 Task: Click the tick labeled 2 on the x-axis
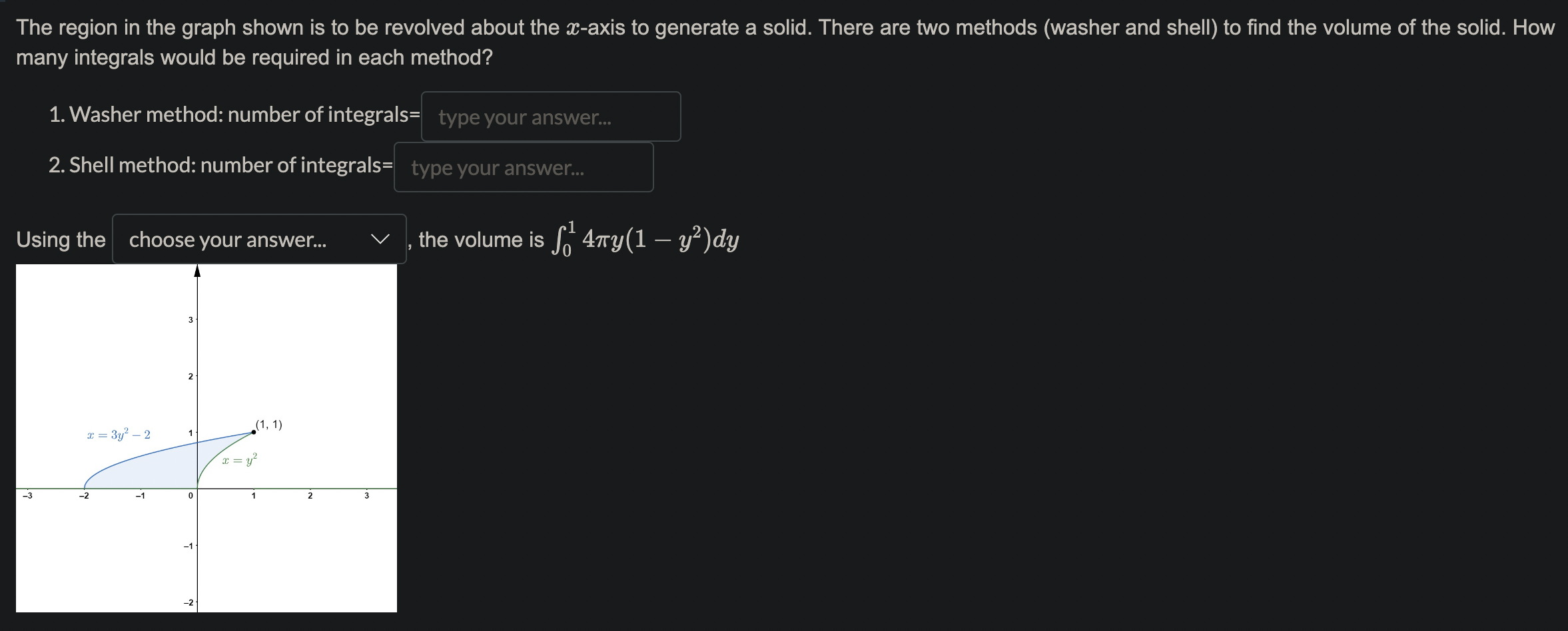[x=310, y=495]
